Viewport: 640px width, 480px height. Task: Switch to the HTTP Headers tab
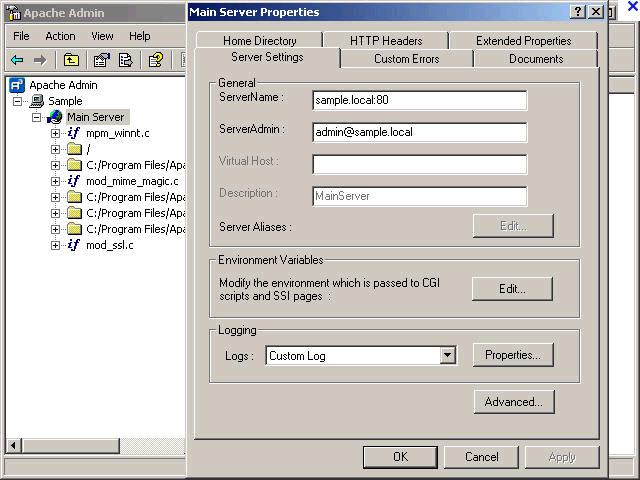(x=386, y=40)
